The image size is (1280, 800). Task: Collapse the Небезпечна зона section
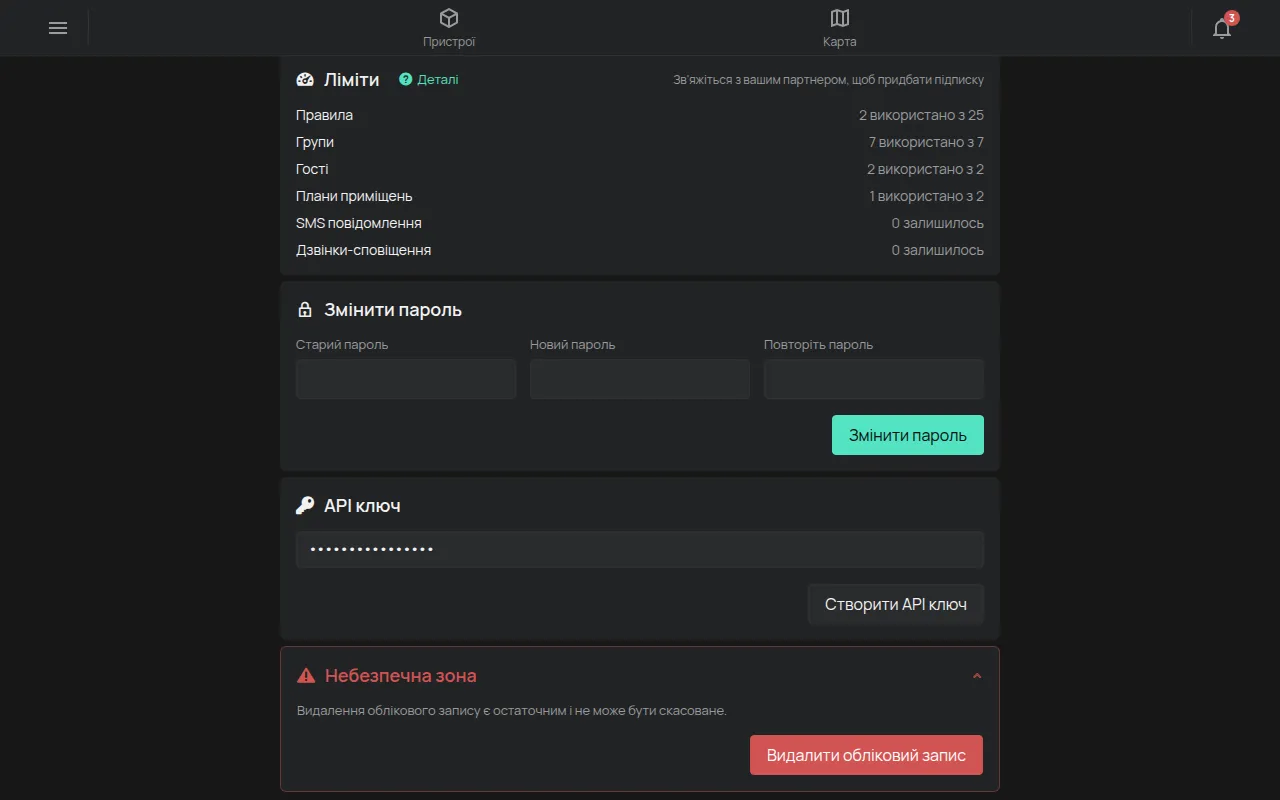[977, 676]
